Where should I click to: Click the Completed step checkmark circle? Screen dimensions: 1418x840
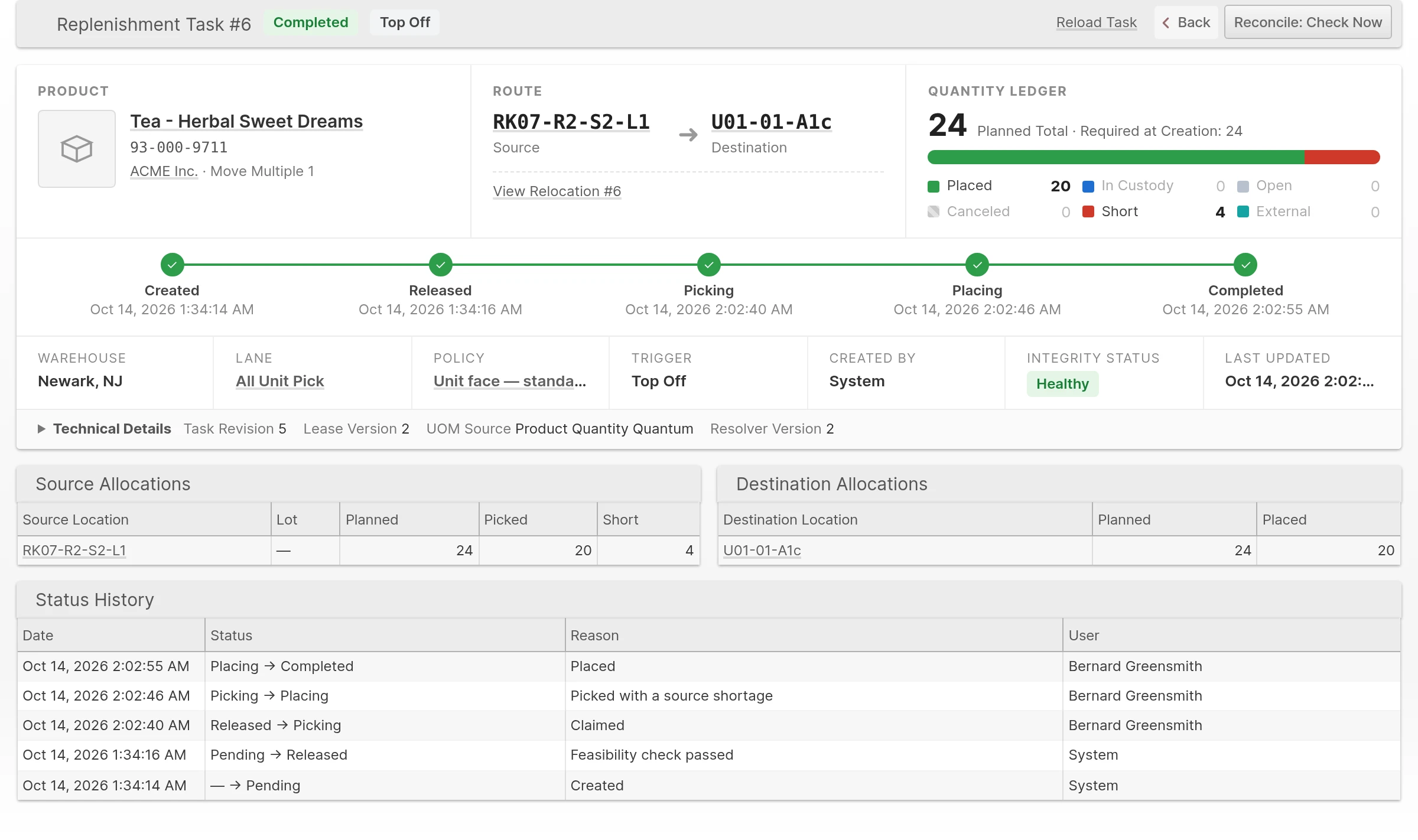pyautogui.click(x=1245, y=265)
